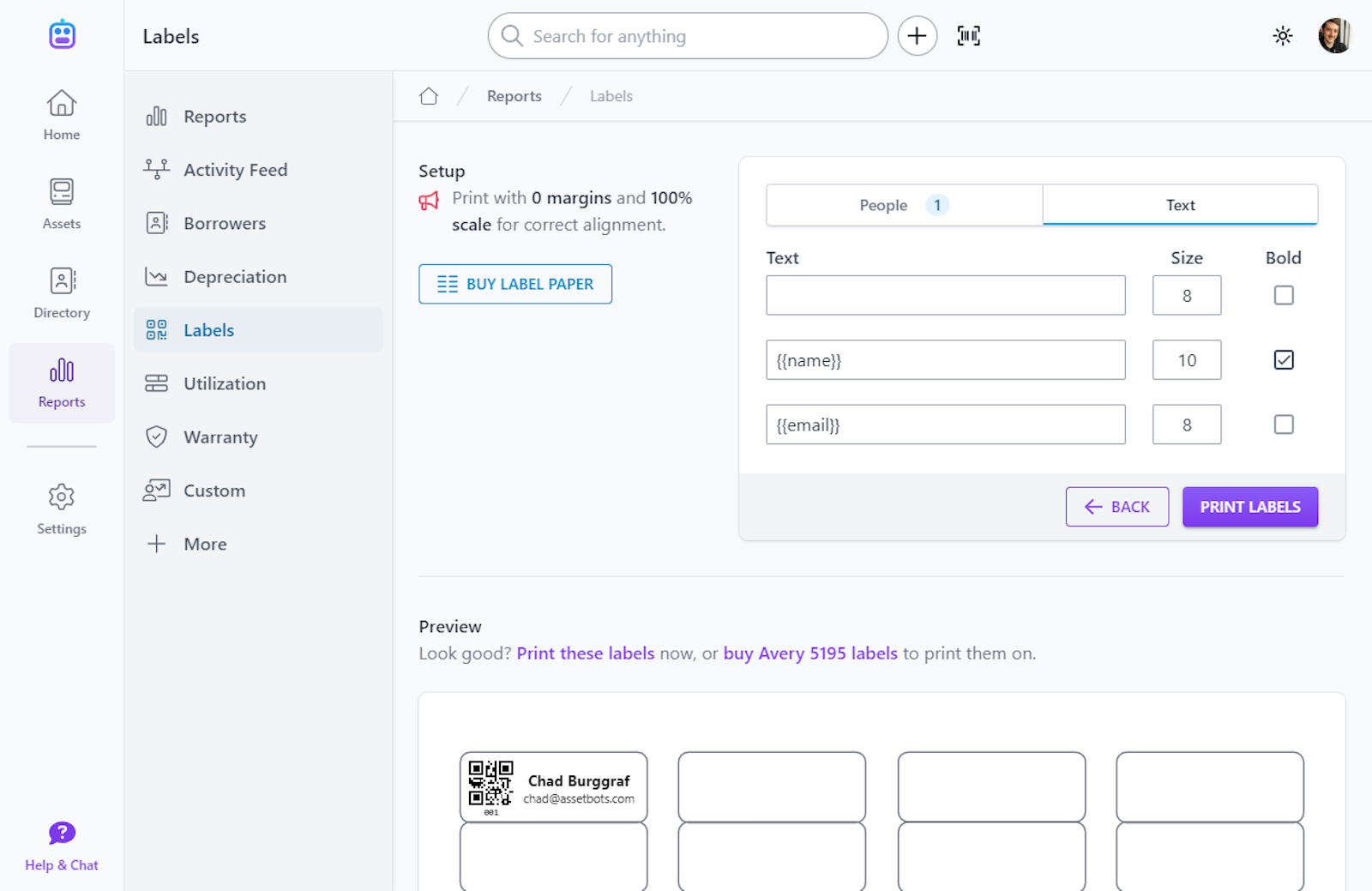Click the Chad Burggraf name on the label

579,781
